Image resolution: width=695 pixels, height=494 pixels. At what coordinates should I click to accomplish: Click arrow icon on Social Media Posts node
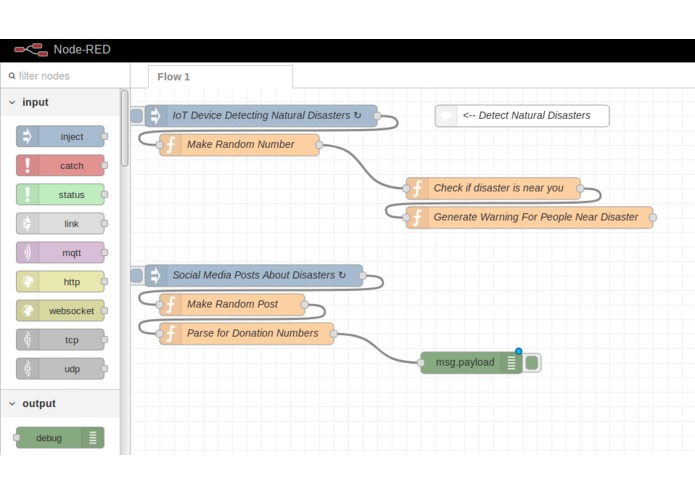156,276
